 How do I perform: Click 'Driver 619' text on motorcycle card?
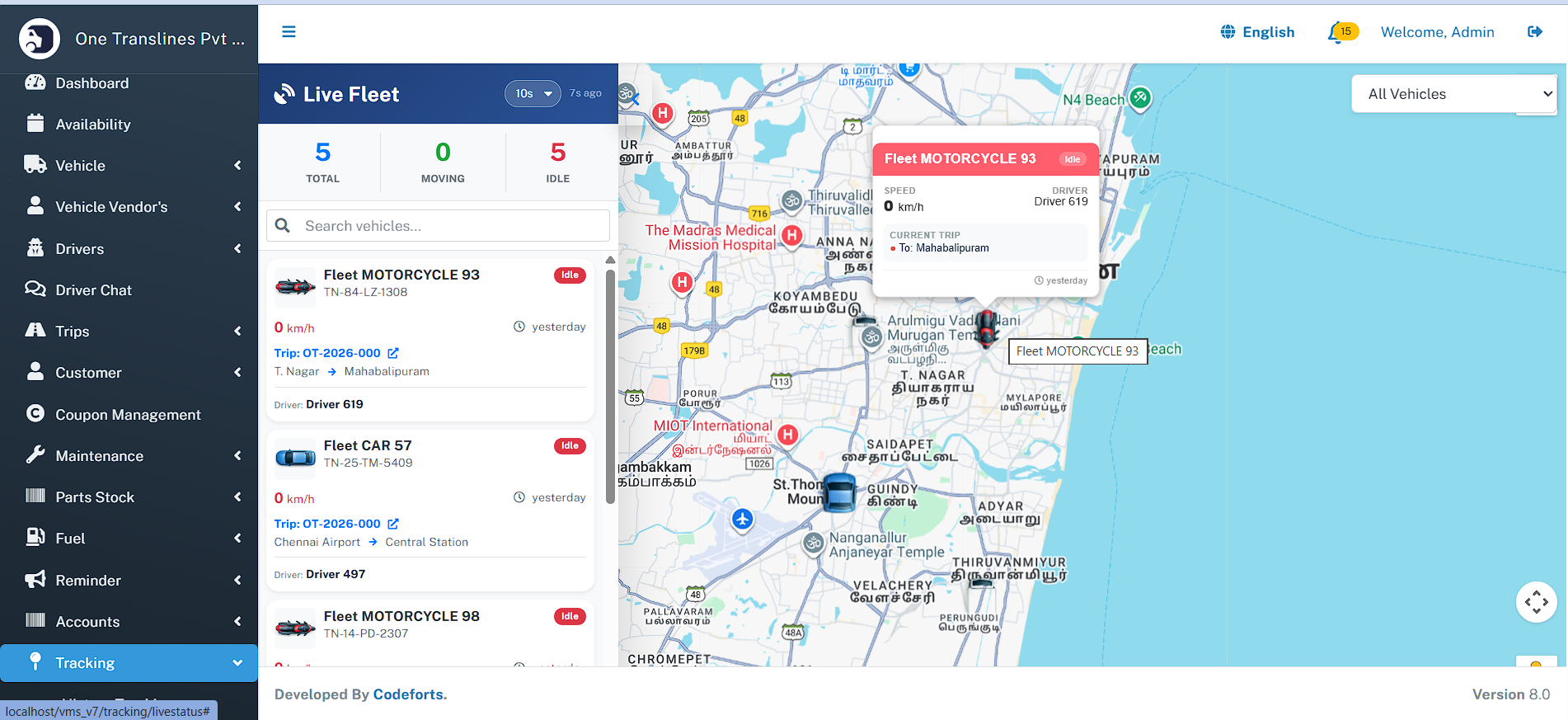[335, 404]
